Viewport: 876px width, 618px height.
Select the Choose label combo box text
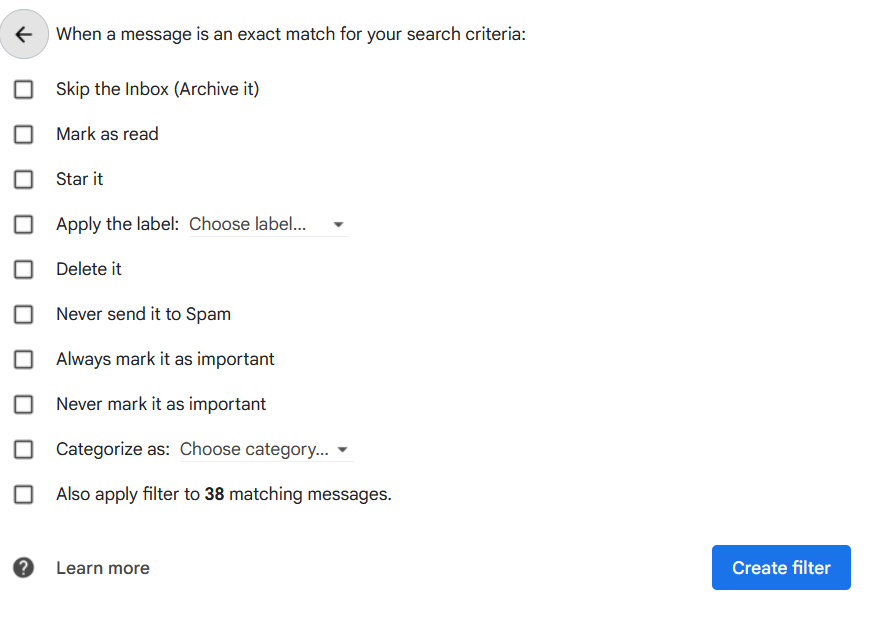[247, 224]
